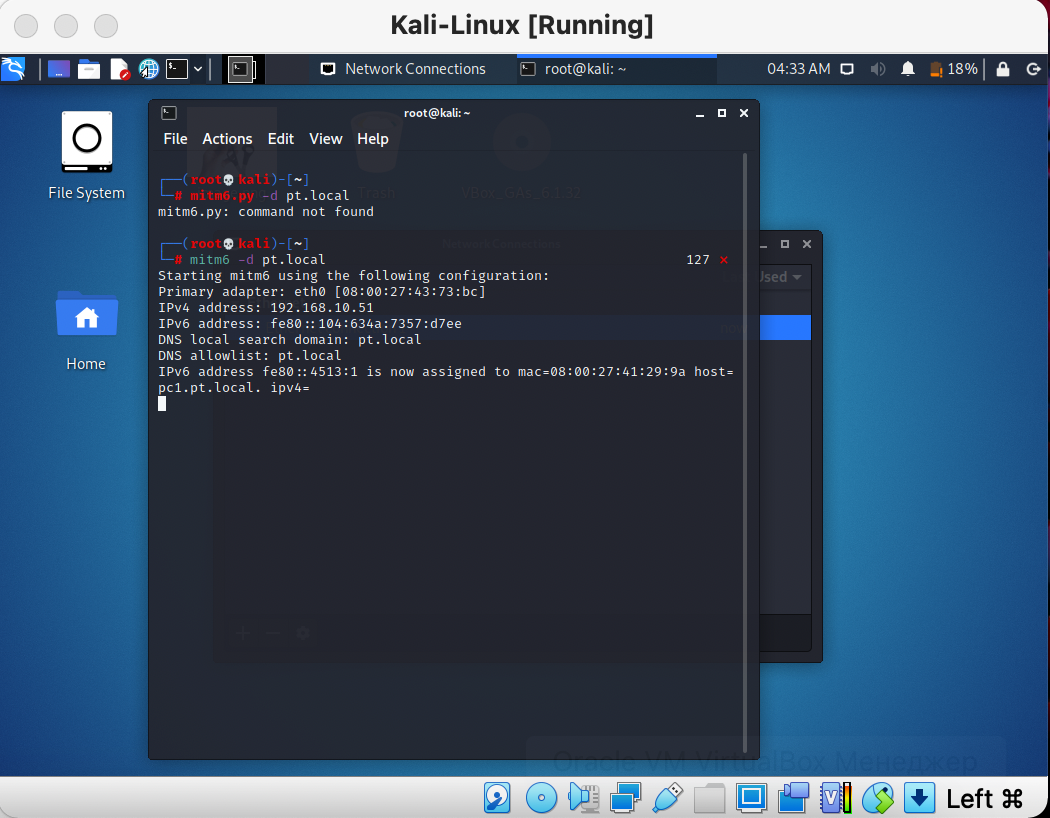Open the Kali applications menu
1050x818 pixels.
click(x=13, y=69)
